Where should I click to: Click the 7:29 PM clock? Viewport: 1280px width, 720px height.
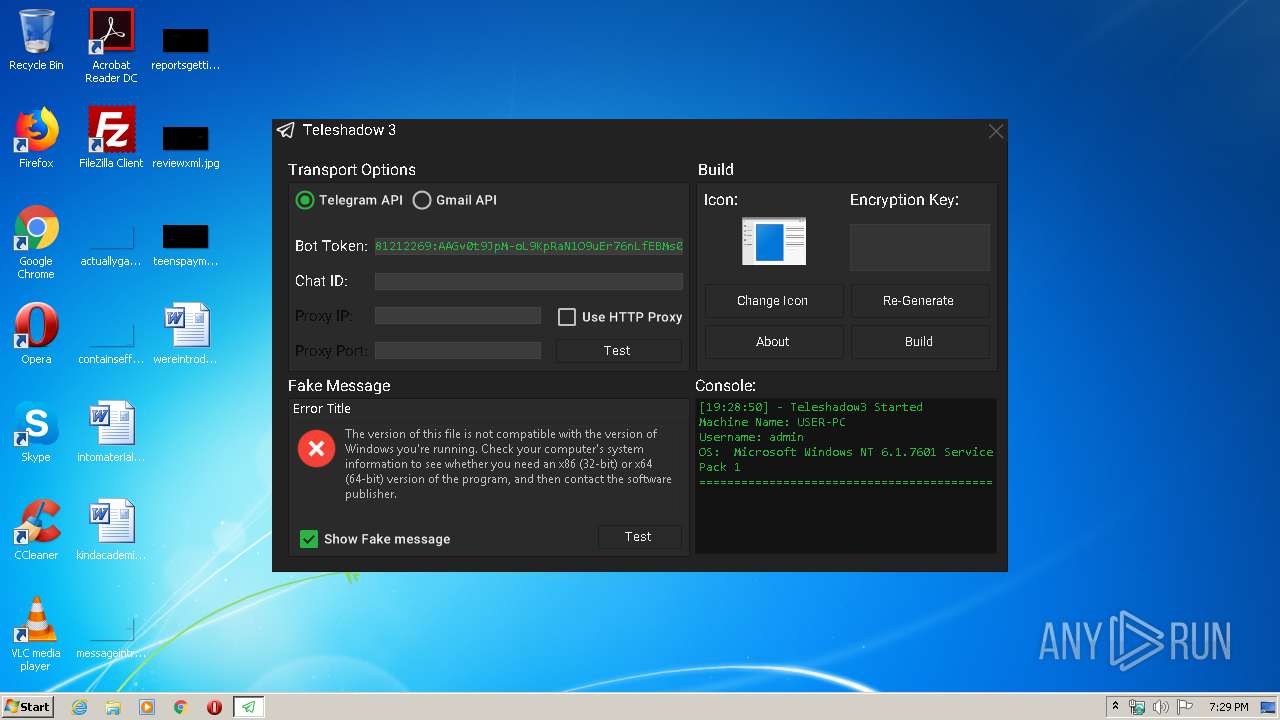pos(1228,707)
